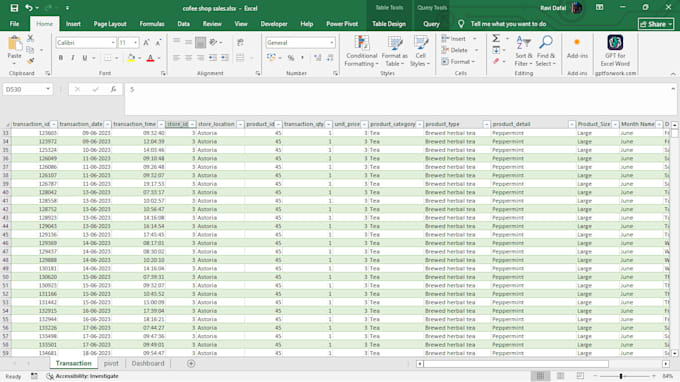
Task: Open Conditional Formatting menu
Action: (361, 51)
